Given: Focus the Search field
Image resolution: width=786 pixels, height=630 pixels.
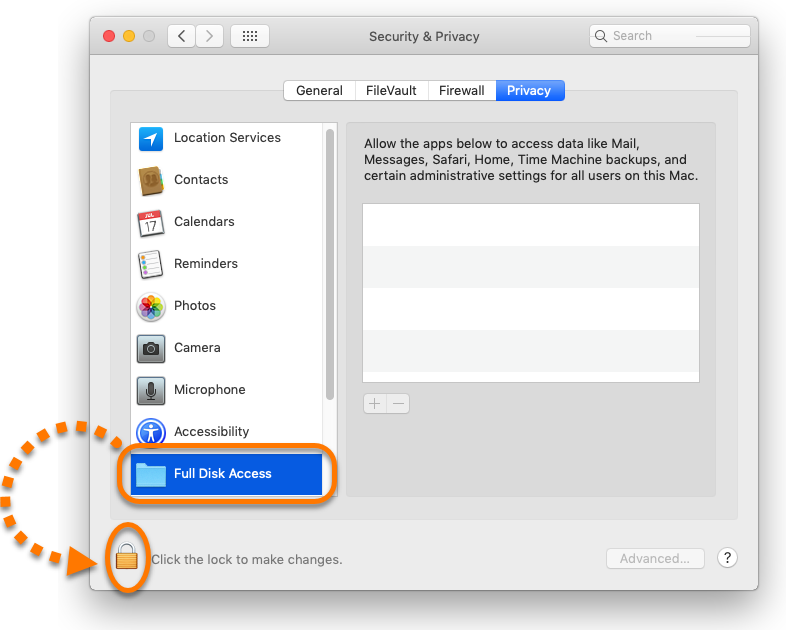Looking at the screenshot, I should (670, 36).
